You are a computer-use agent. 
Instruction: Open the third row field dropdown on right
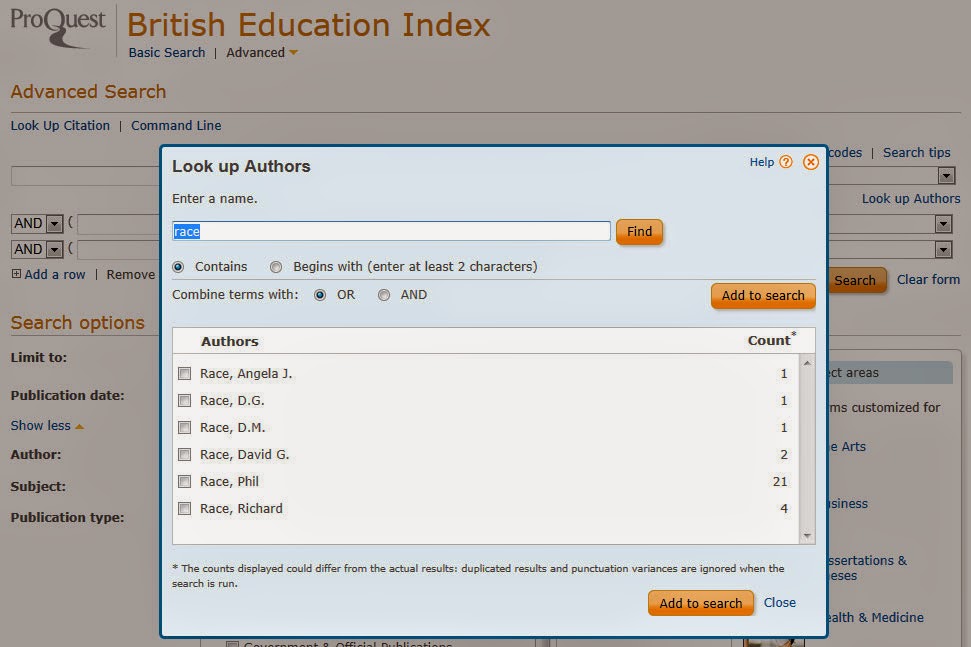(943, 250)
